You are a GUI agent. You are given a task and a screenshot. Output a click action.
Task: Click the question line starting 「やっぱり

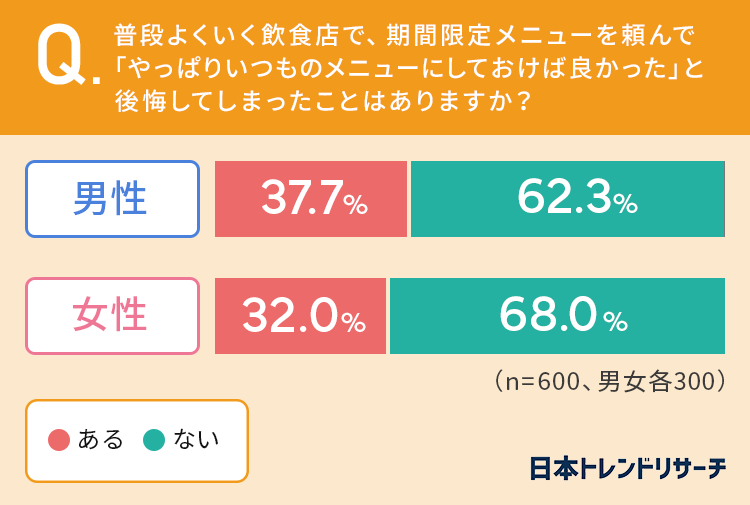click(x=409, y=68)
